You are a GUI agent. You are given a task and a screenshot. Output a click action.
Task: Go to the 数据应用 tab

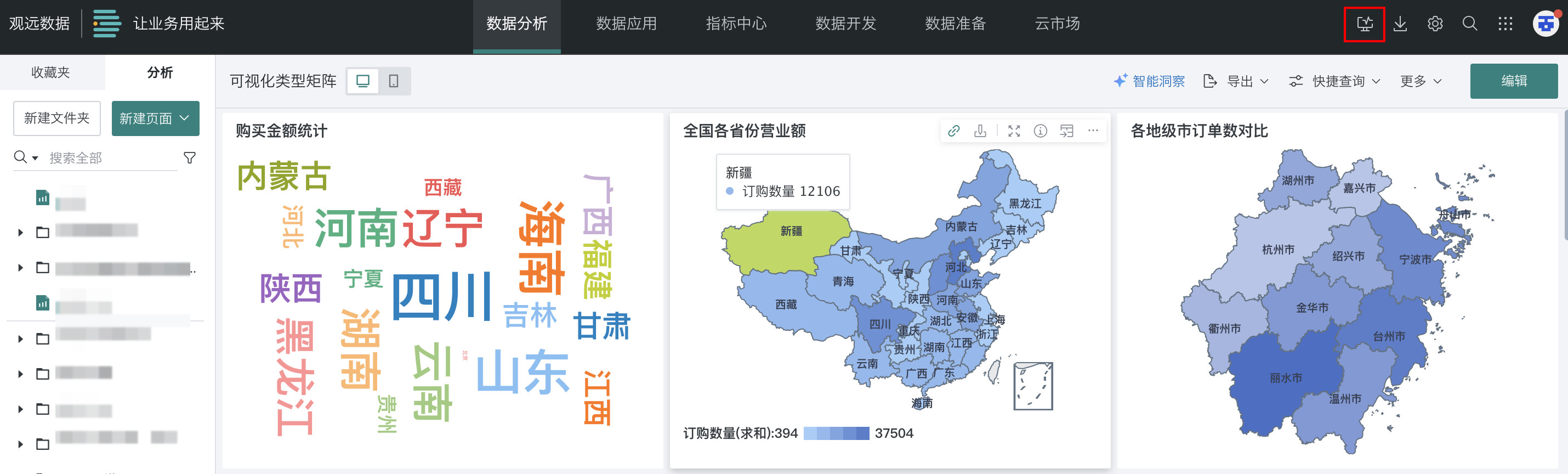[x=626, y=24]
